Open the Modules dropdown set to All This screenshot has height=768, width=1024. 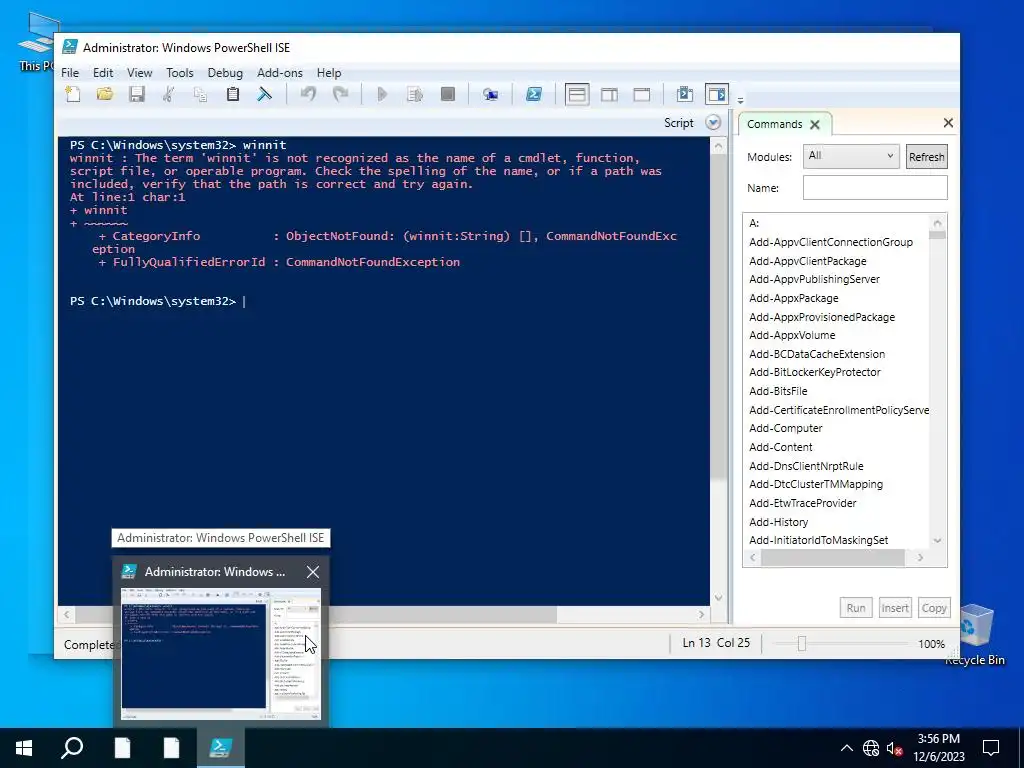click(851, 156)
